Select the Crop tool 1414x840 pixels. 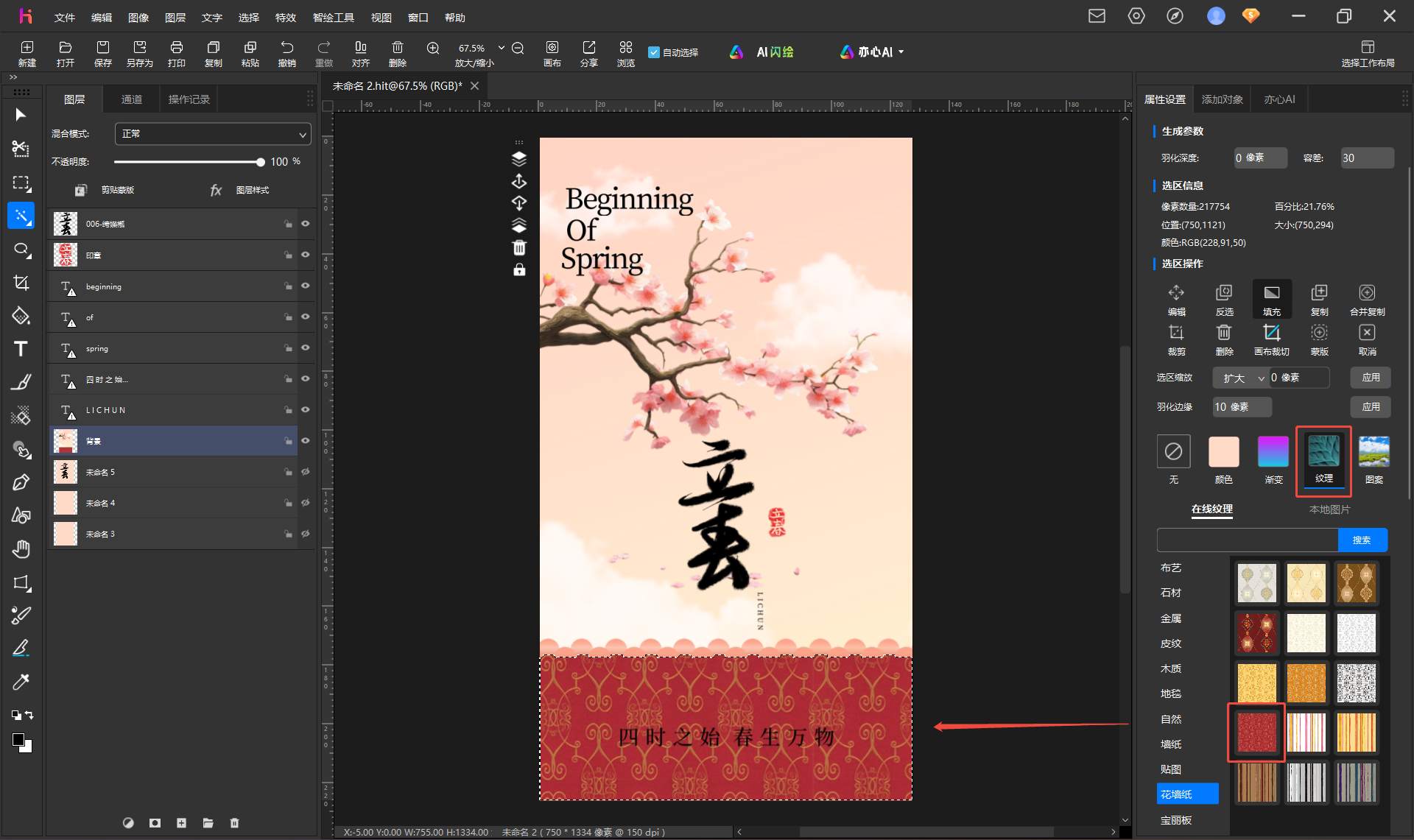[x=21, y=283]
